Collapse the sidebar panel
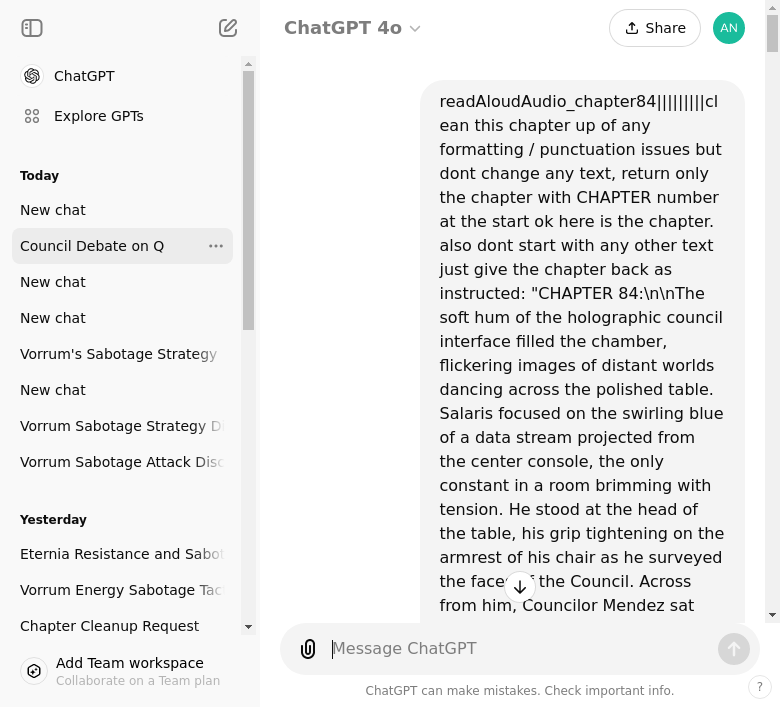 (x=32, y=28)
